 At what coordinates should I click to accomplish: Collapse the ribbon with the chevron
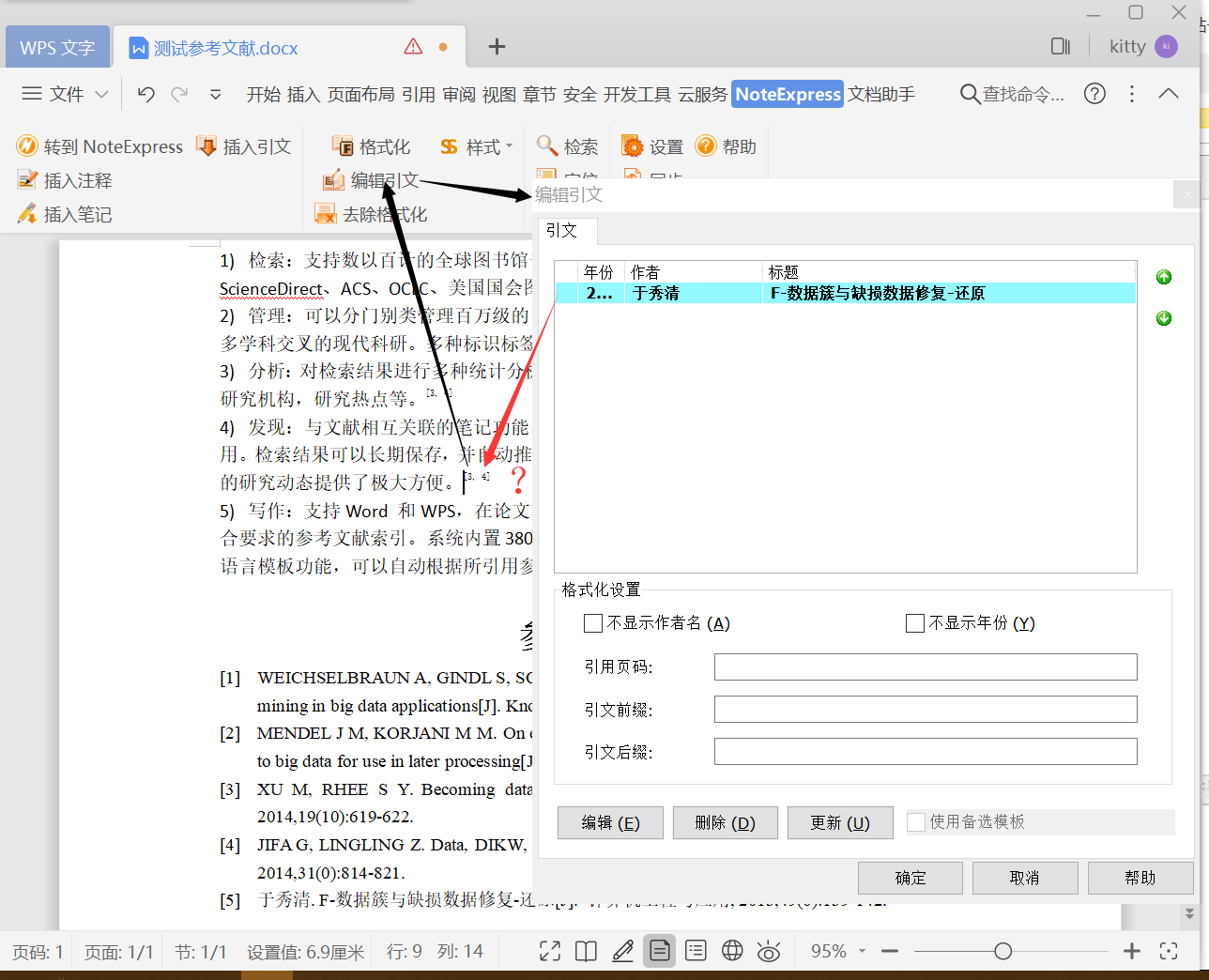(x=1169, y=94)
